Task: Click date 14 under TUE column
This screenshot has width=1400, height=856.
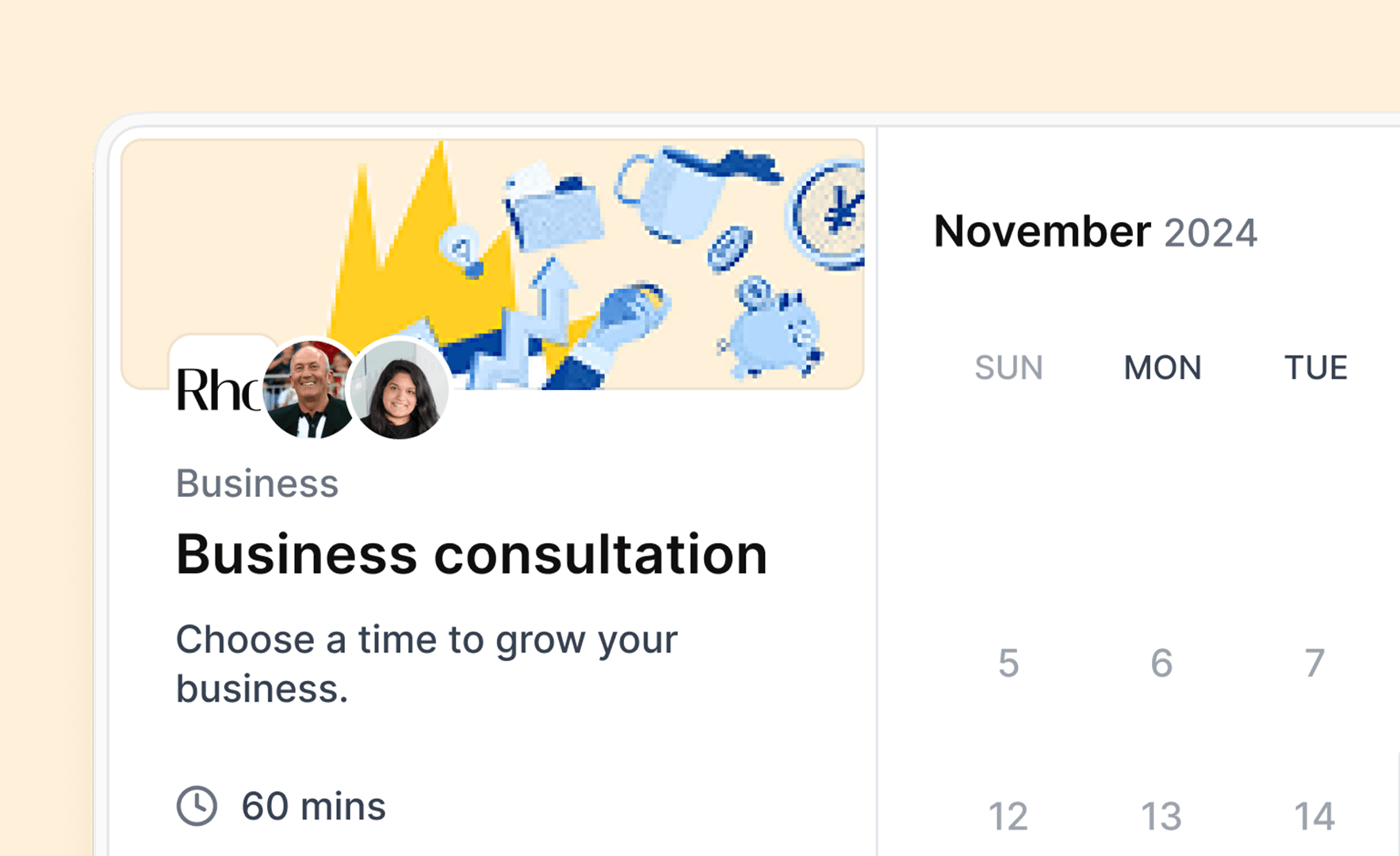Action: click(1314, 813)
